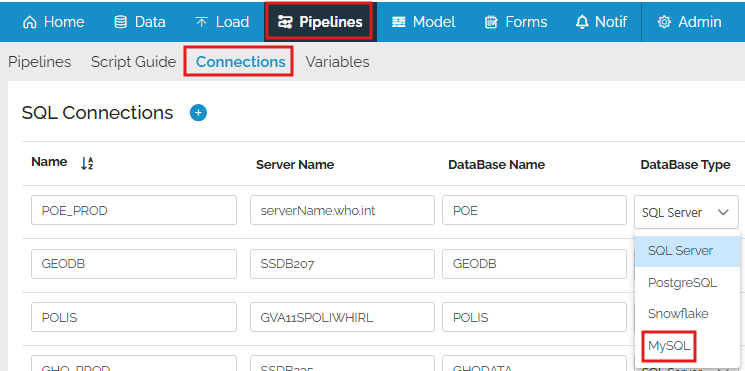Image resolution: width=745 pixels, height=371 pixels.
Task: Open the Forms menu
Action: click(x=516, y=22)
